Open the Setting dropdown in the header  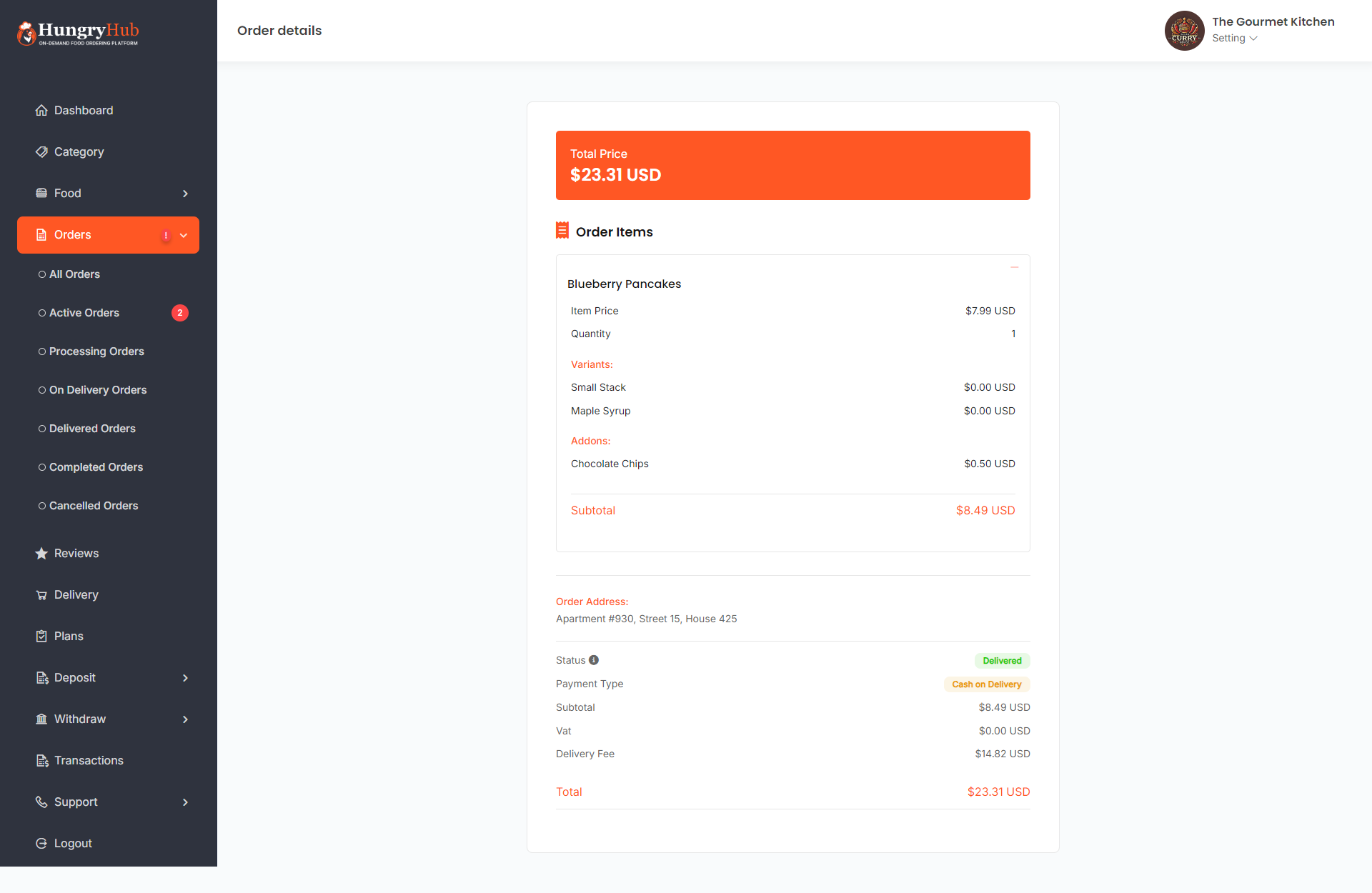click(1234, 38)
